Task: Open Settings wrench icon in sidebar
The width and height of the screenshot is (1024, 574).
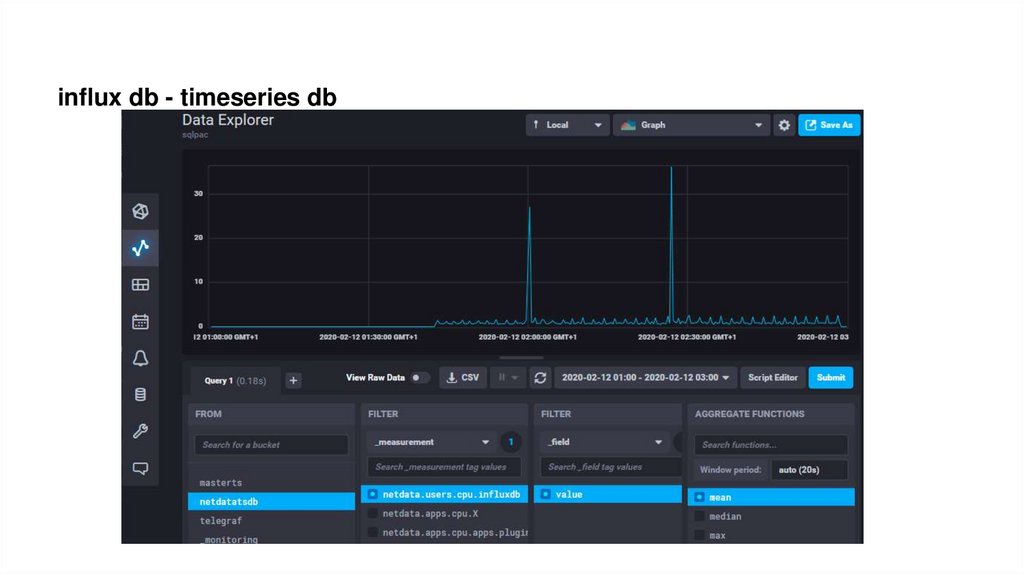Action: pyautogui.click(x=140, y=431)
